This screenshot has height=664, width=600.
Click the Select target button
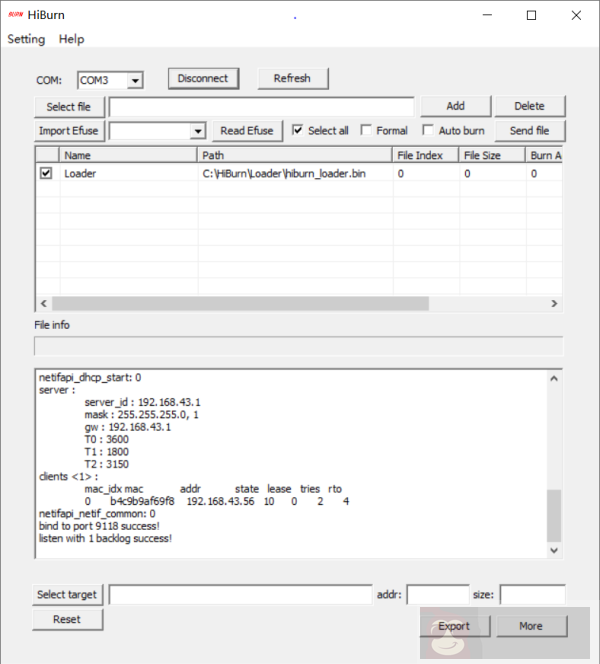pyautogui.click(x=67, y=595)
